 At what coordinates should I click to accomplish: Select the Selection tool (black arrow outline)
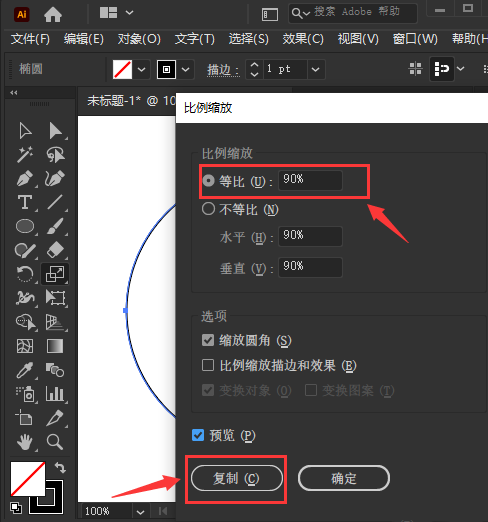coord(25,131)
